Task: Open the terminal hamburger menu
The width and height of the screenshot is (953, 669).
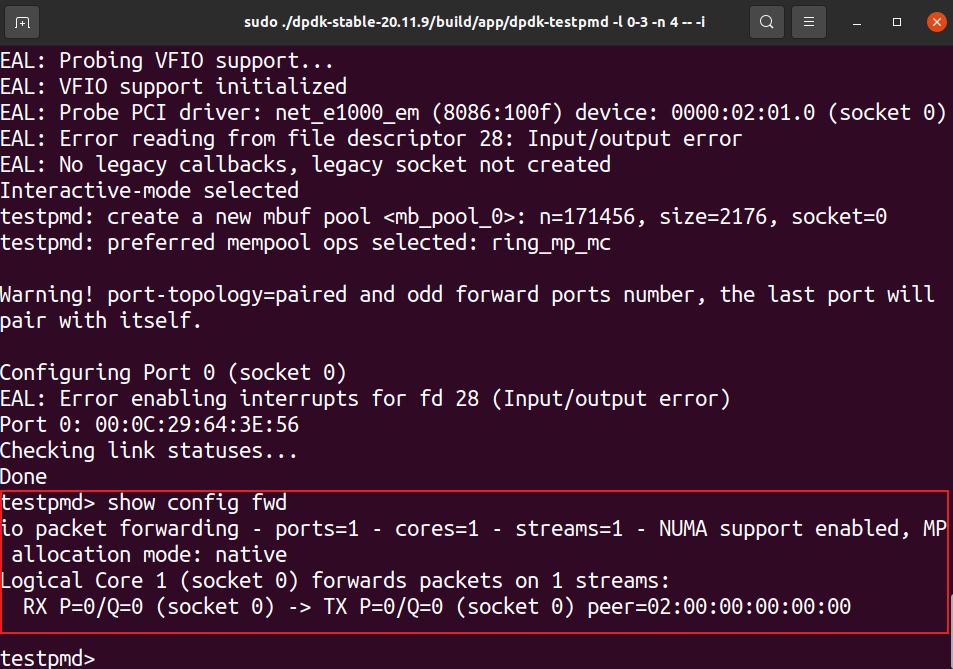Action: click(811, 21)
